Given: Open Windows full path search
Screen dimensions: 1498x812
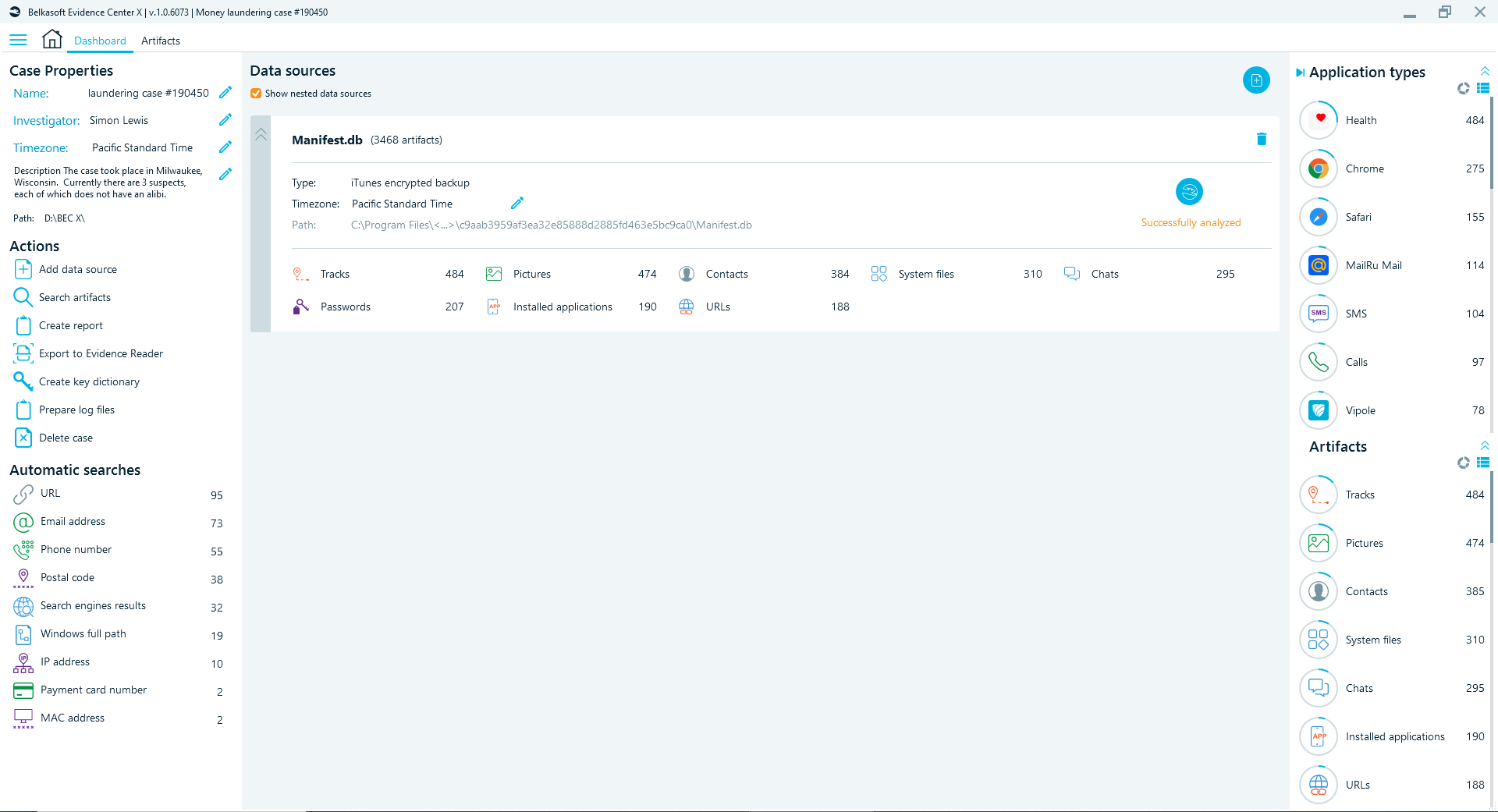Looking at the screenshot, I should click(118, 634).
